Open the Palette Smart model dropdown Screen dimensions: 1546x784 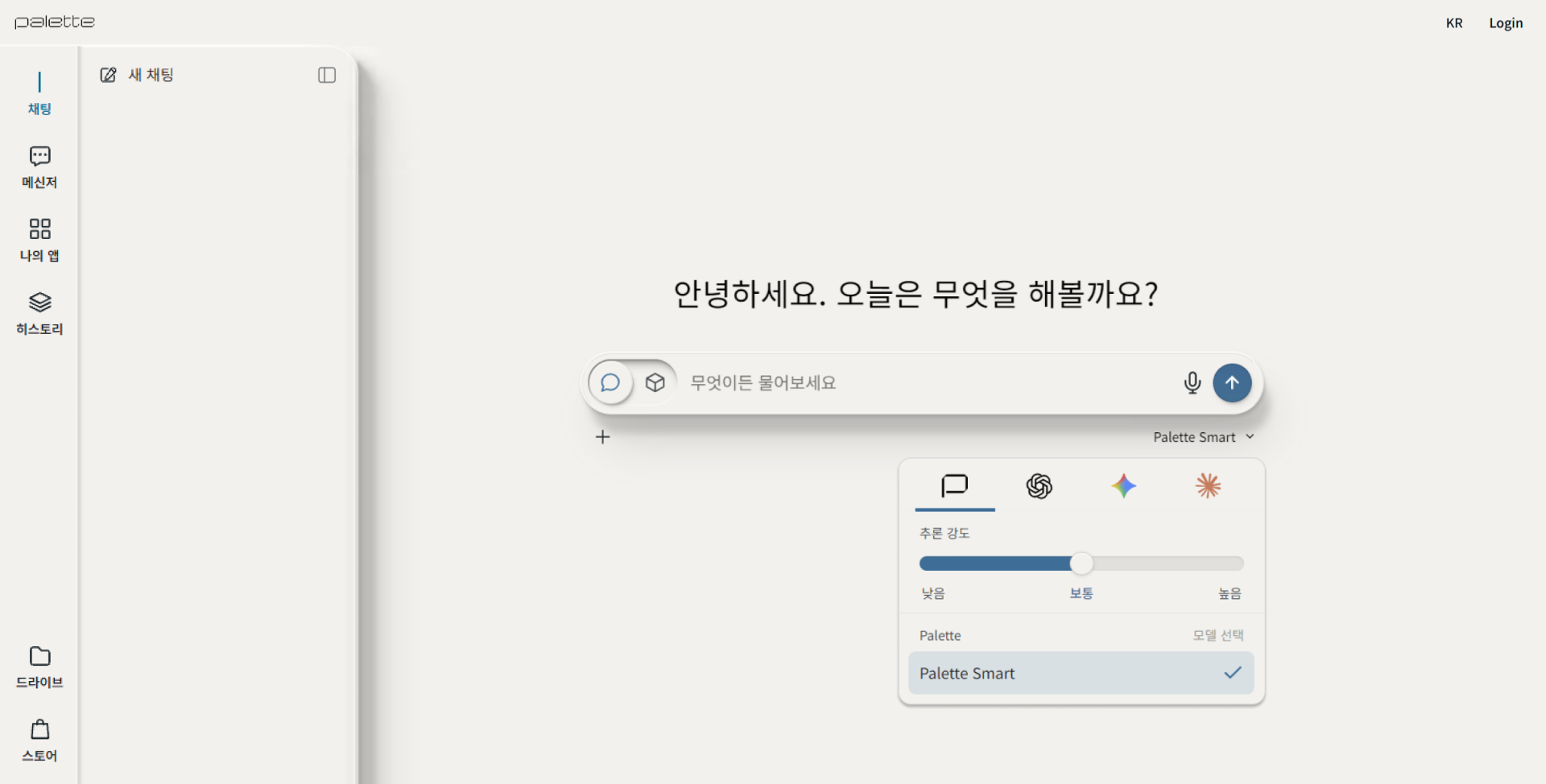coord(1204,437)
